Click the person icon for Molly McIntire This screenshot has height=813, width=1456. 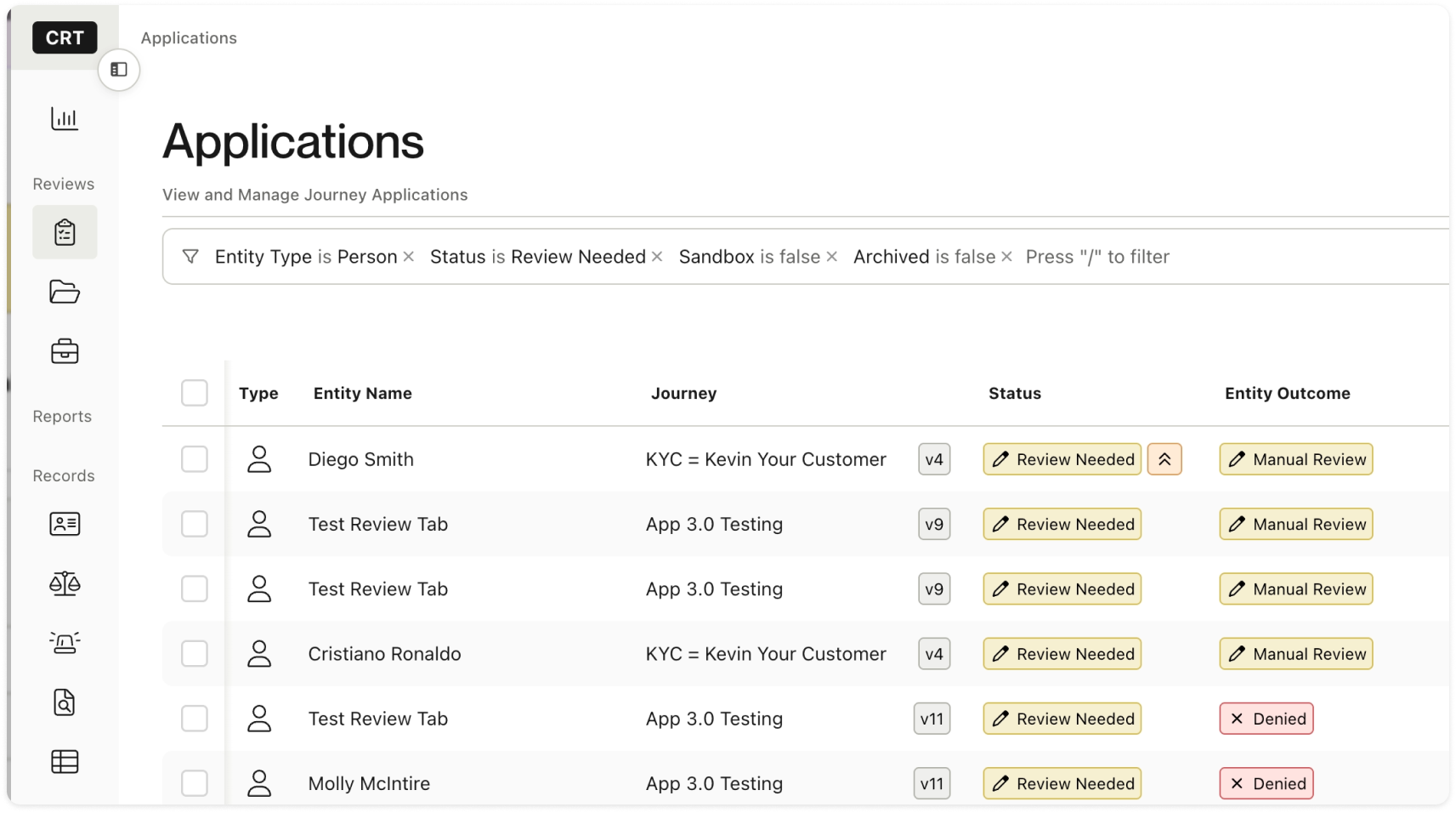pyautogui.click(x=259, y=783)
